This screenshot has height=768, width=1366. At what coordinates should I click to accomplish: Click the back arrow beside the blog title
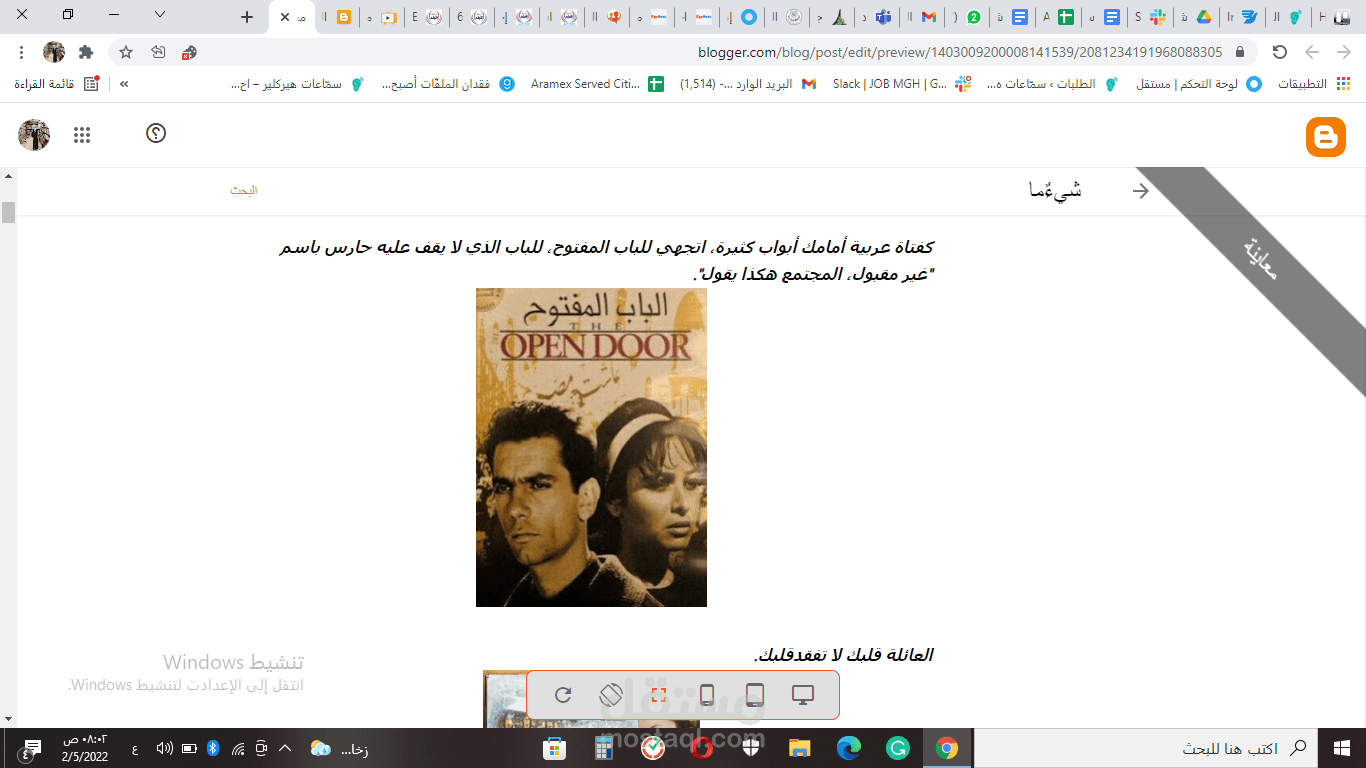coord(1140,191)
